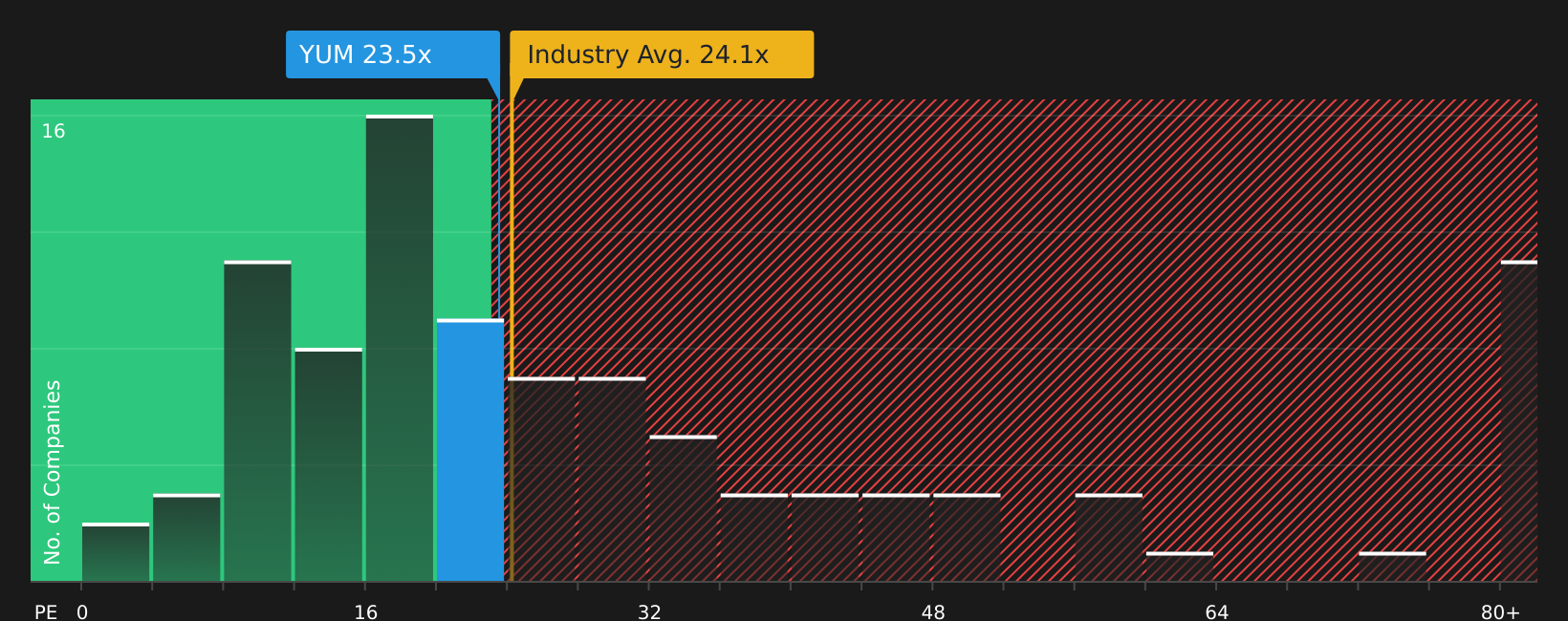This screenshot has height=621, width=1568.
Task: Click the x-axis label 80+
Action: 1500,611
